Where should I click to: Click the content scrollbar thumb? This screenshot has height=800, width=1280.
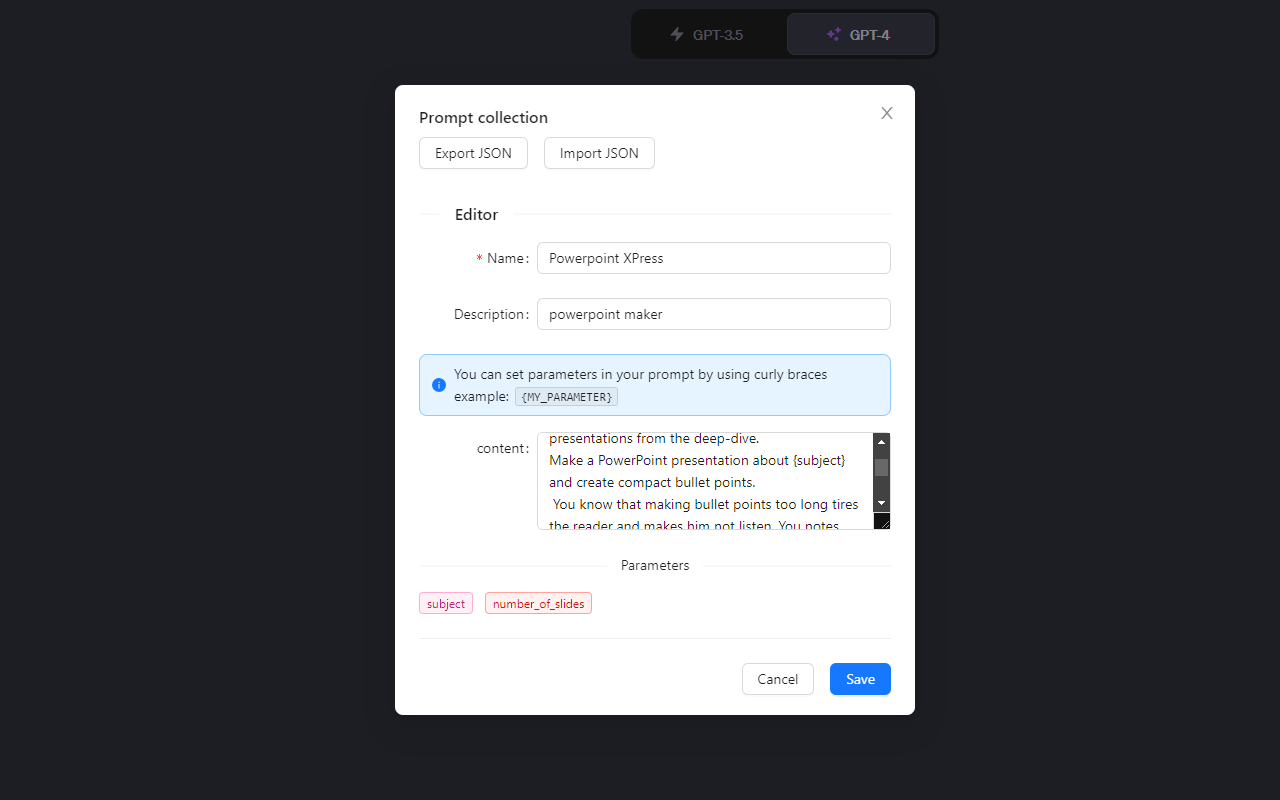(x=881, y=468)
